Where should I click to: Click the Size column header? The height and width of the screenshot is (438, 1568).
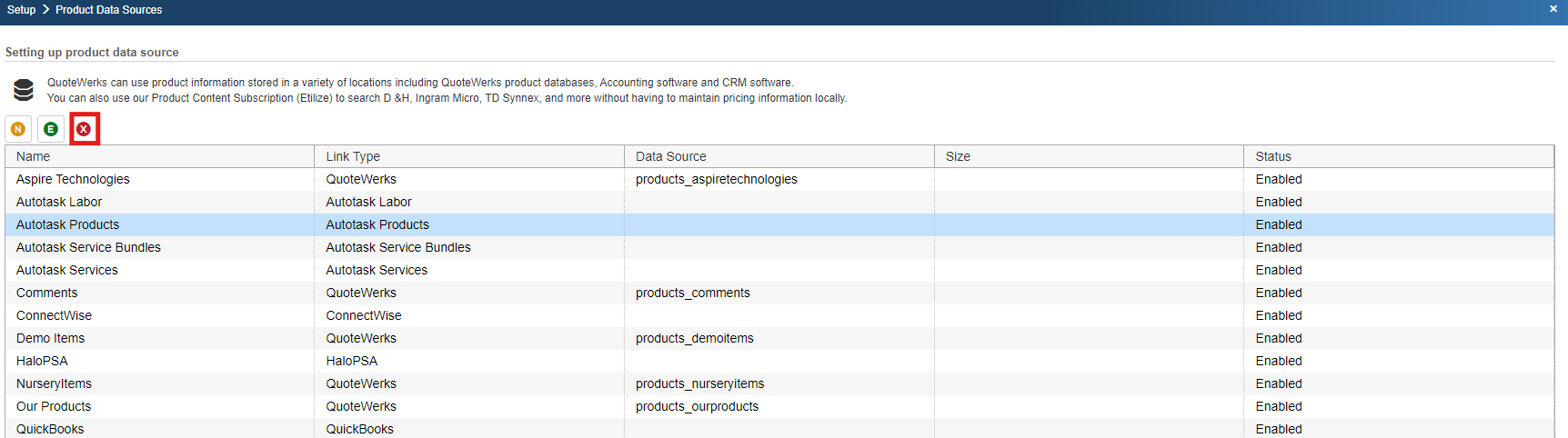[958, 156]
